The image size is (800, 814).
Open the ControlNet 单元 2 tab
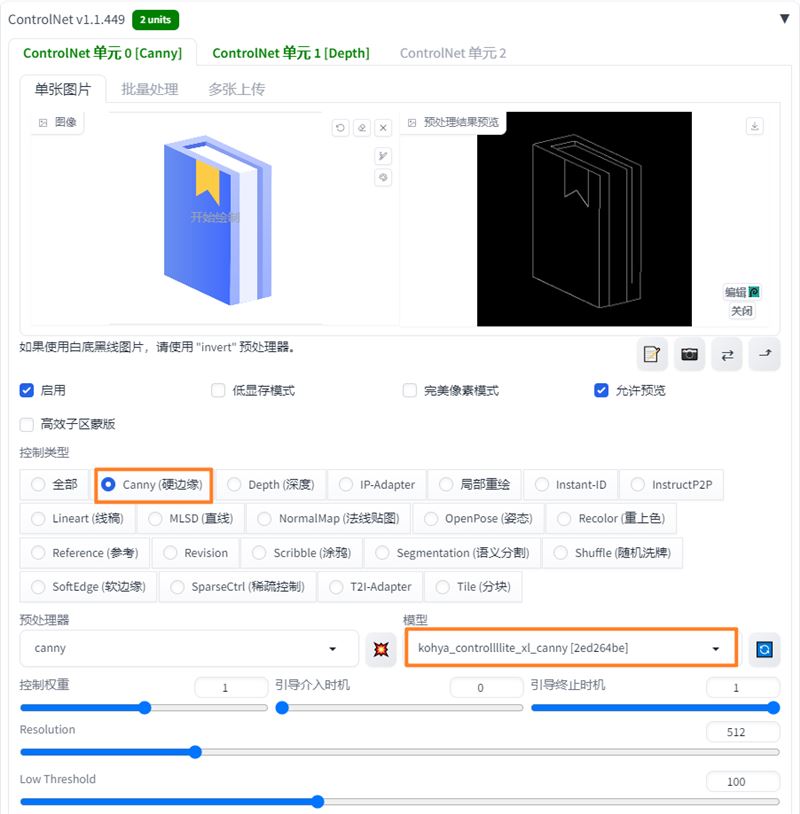[453, 53]
